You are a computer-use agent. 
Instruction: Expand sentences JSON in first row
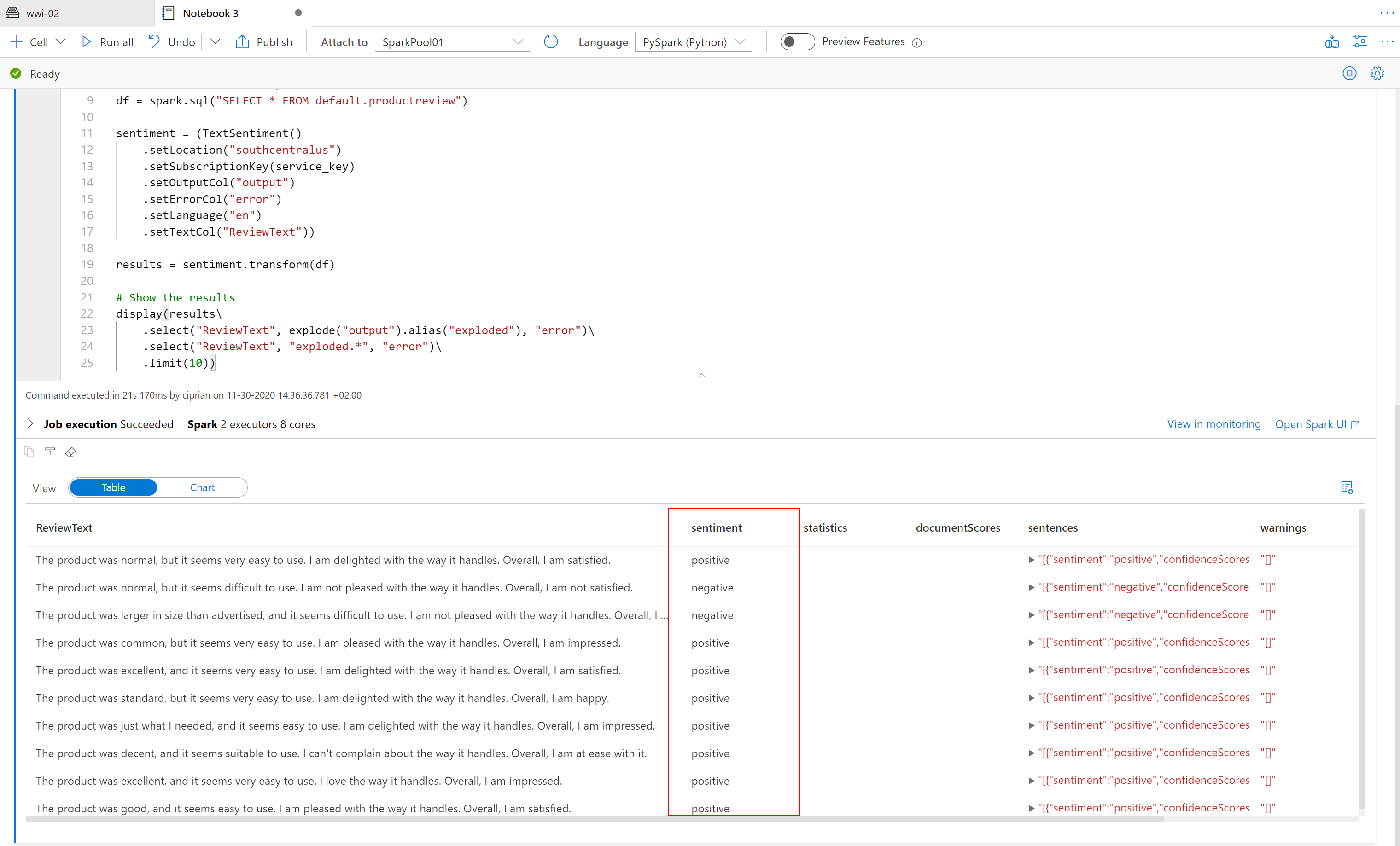[1031, 560]
